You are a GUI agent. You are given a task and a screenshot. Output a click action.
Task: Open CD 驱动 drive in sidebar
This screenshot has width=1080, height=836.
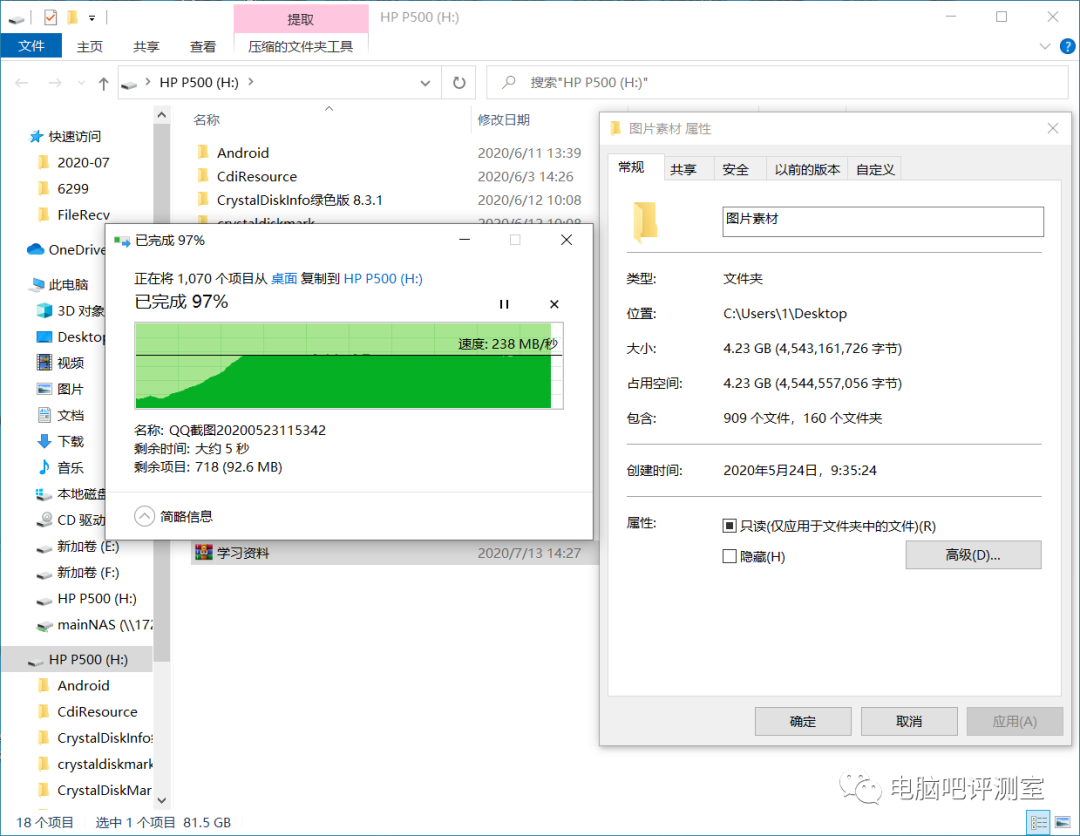81,520
